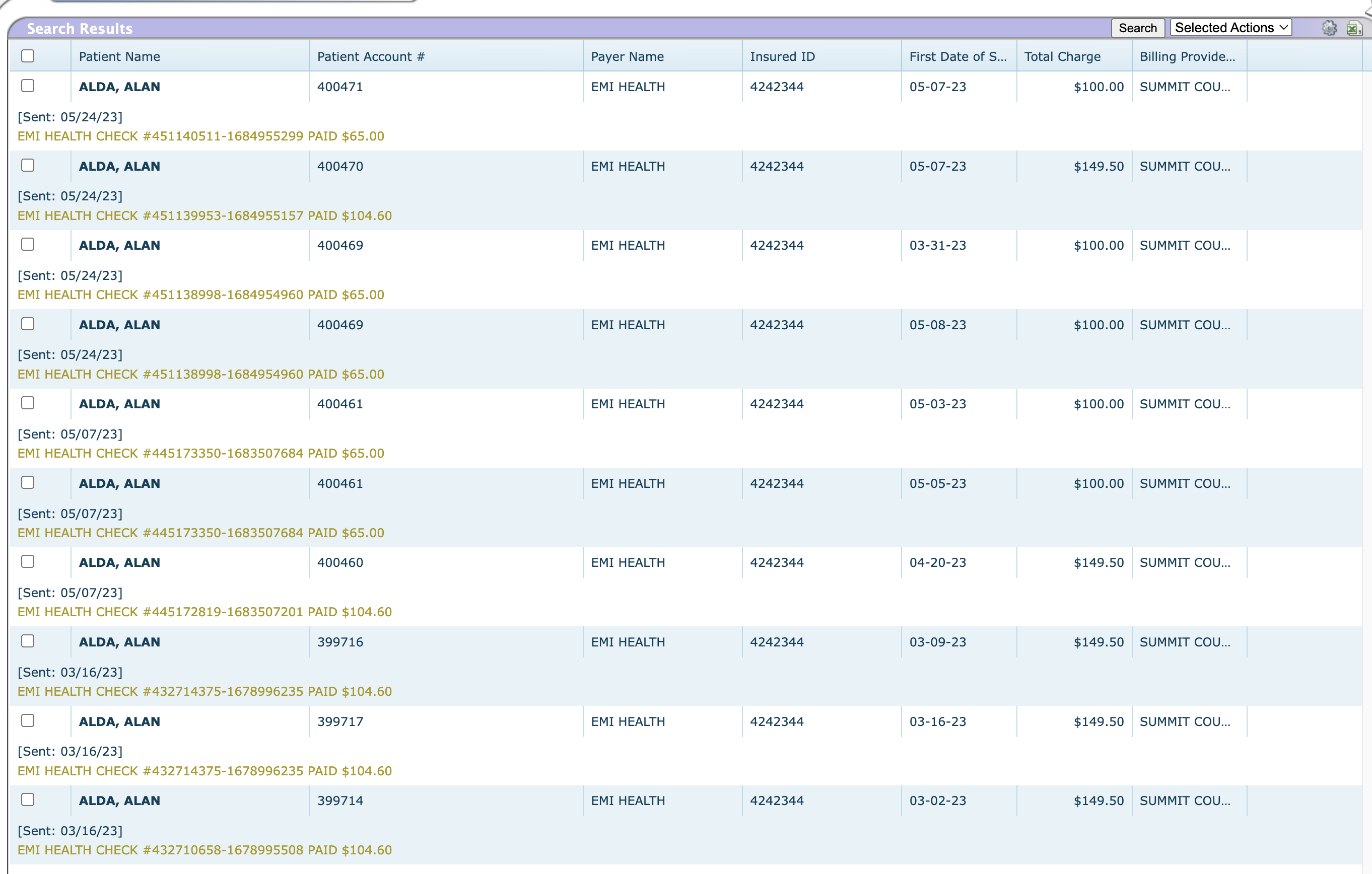
Task: Click check #451140511-1684955299 paid $65.00 note
Action: coord(200,136)
